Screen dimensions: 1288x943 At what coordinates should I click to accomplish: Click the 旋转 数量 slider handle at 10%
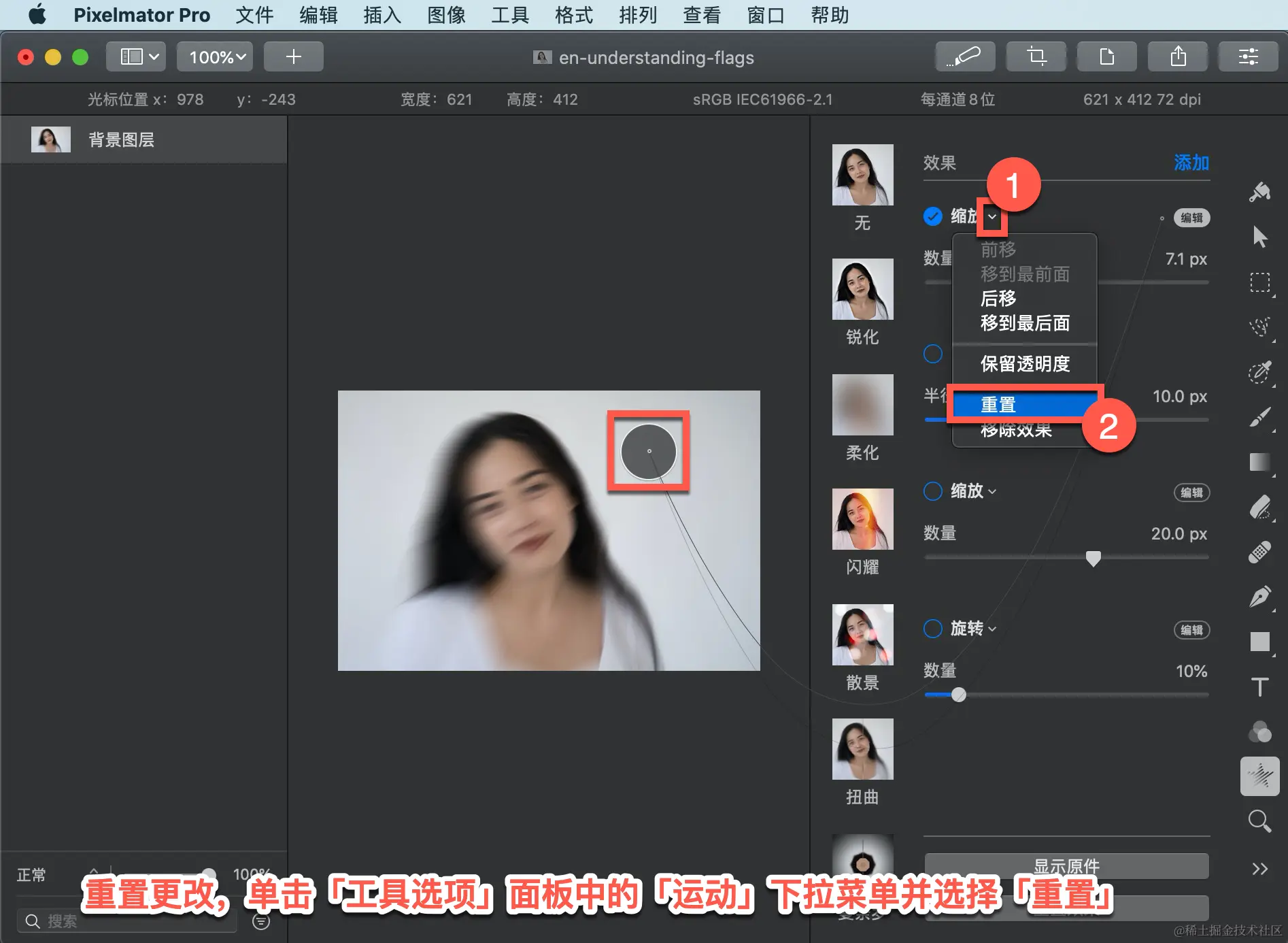click(x=958, y=695)
